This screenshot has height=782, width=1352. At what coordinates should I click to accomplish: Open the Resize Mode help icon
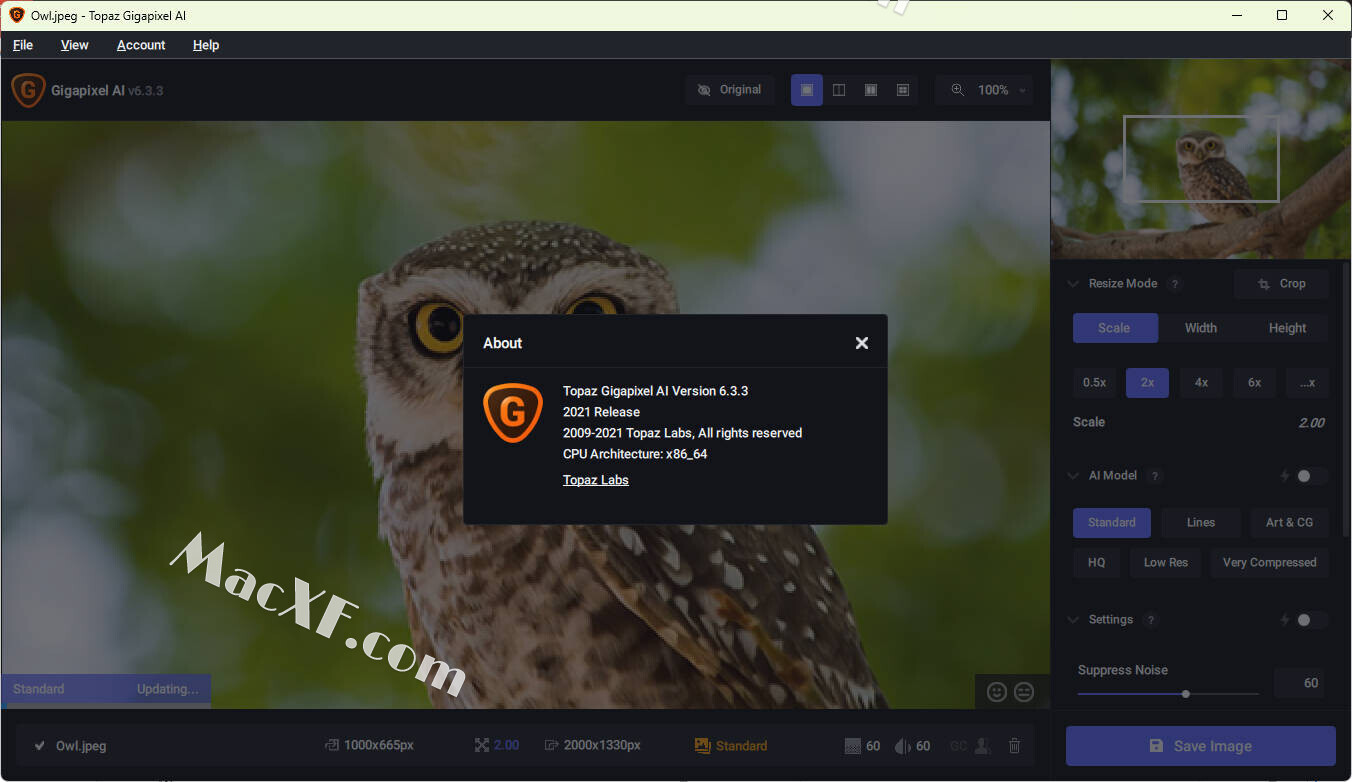[1175, 284]
